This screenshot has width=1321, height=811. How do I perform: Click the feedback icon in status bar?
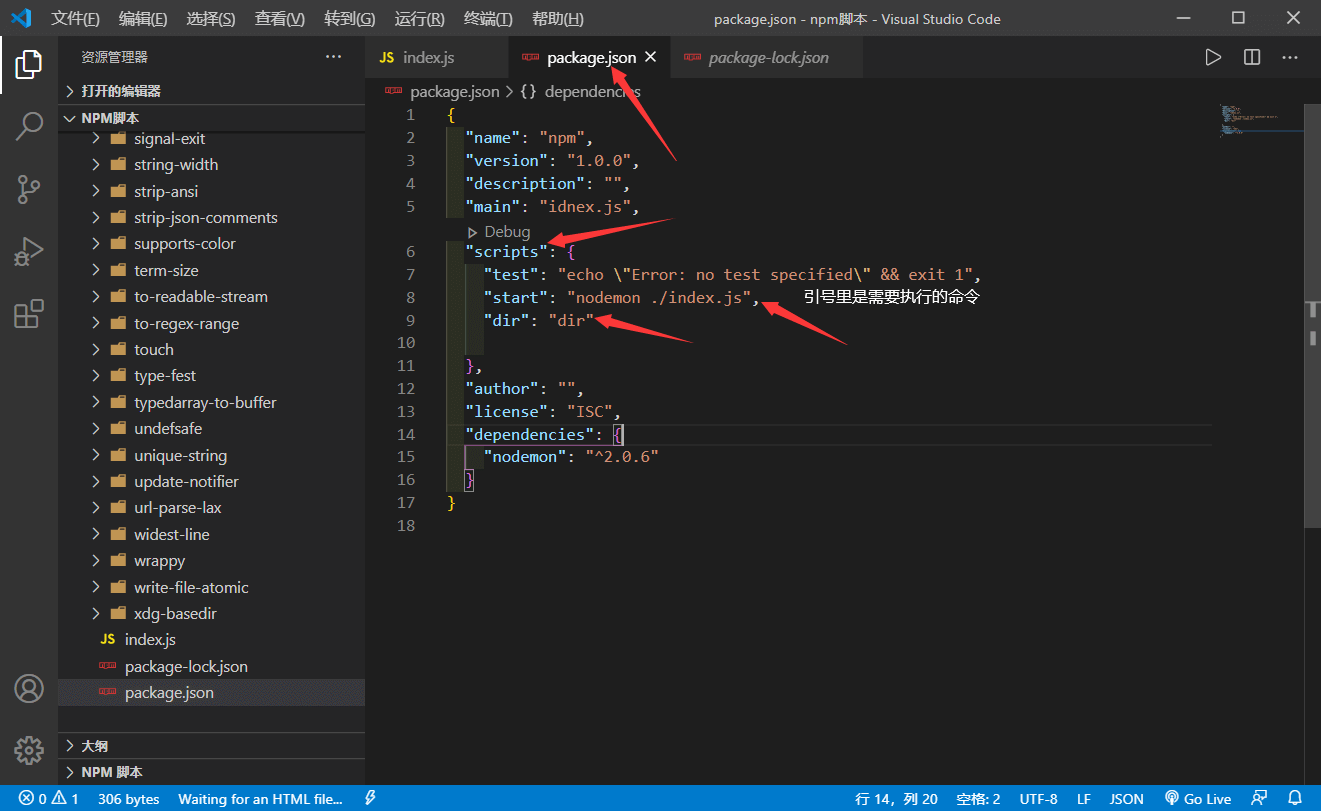click(x=1258, y=799)
